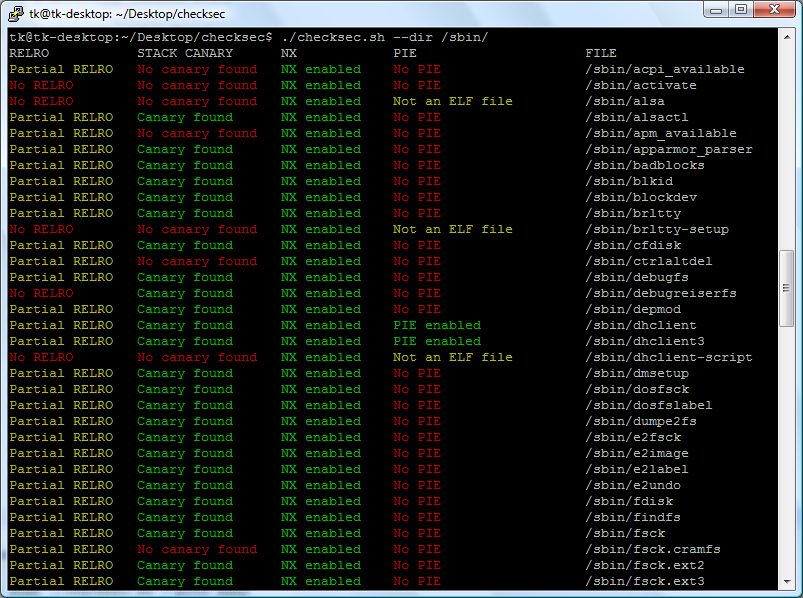Click '/sbin/dhclient-script' file path
Viewport: 803px width, 598px height.
point(669,357)
